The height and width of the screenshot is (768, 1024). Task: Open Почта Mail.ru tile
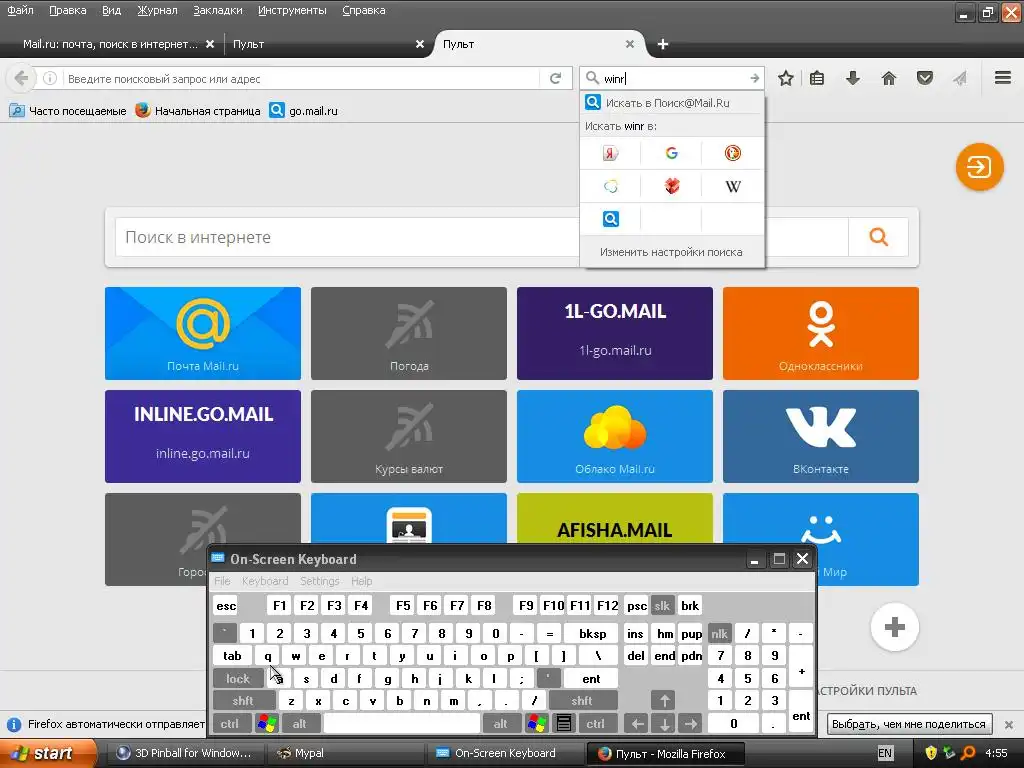(202, 333)
